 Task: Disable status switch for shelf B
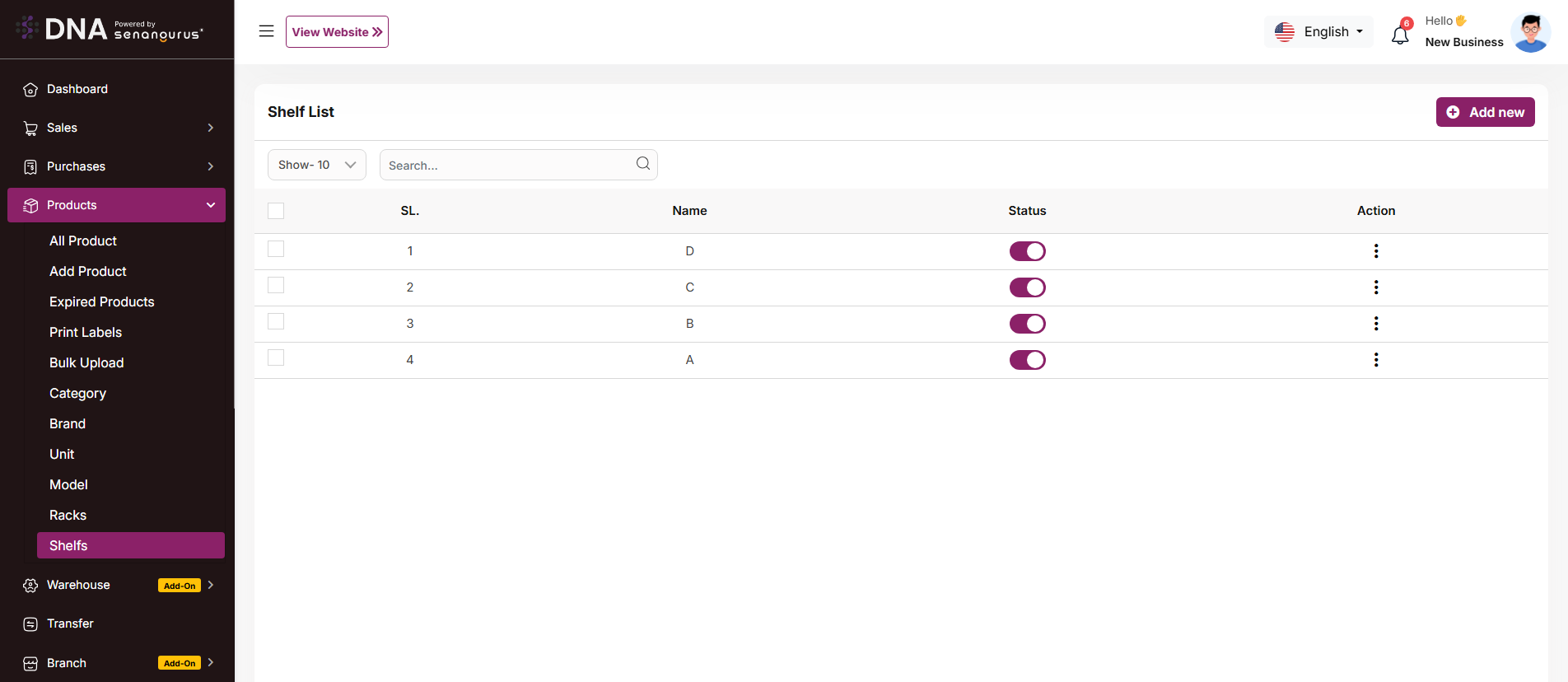tap(1027, 324)
